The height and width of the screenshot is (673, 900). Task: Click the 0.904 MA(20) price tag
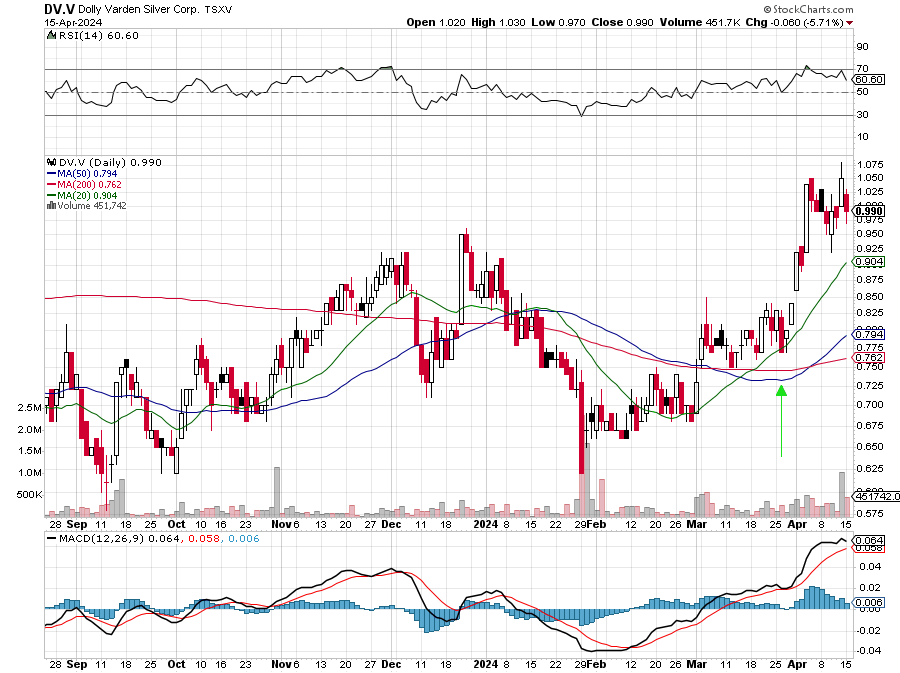click(x=869, y=262)
